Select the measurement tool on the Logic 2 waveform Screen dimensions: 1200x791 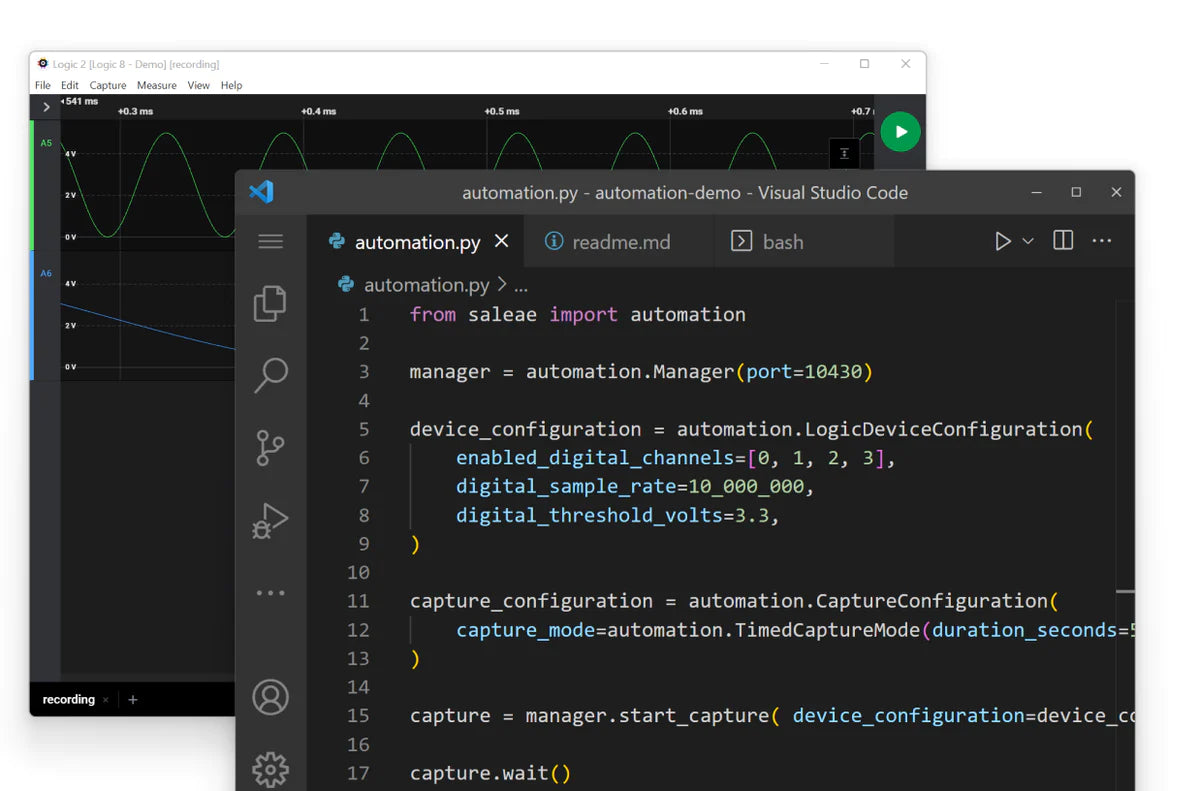[844, 153]
